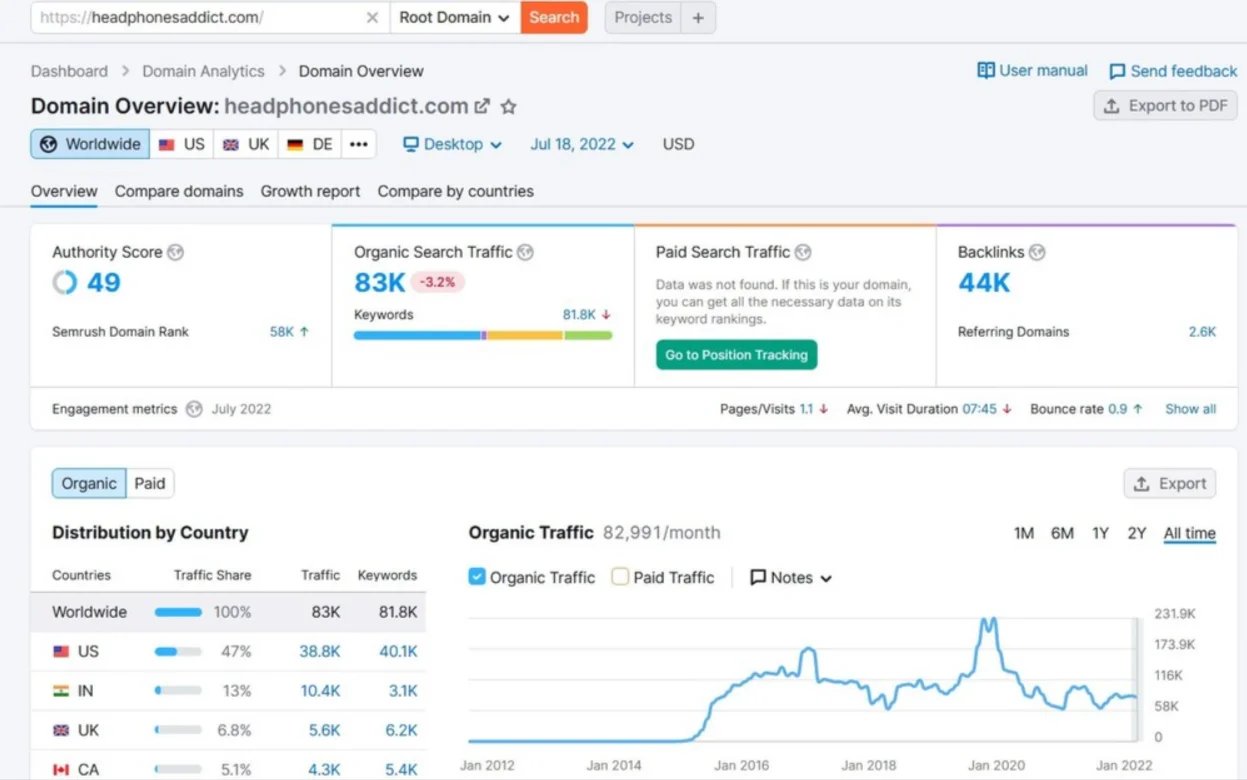Star the domain as favorite

click(x=508, y=106)
